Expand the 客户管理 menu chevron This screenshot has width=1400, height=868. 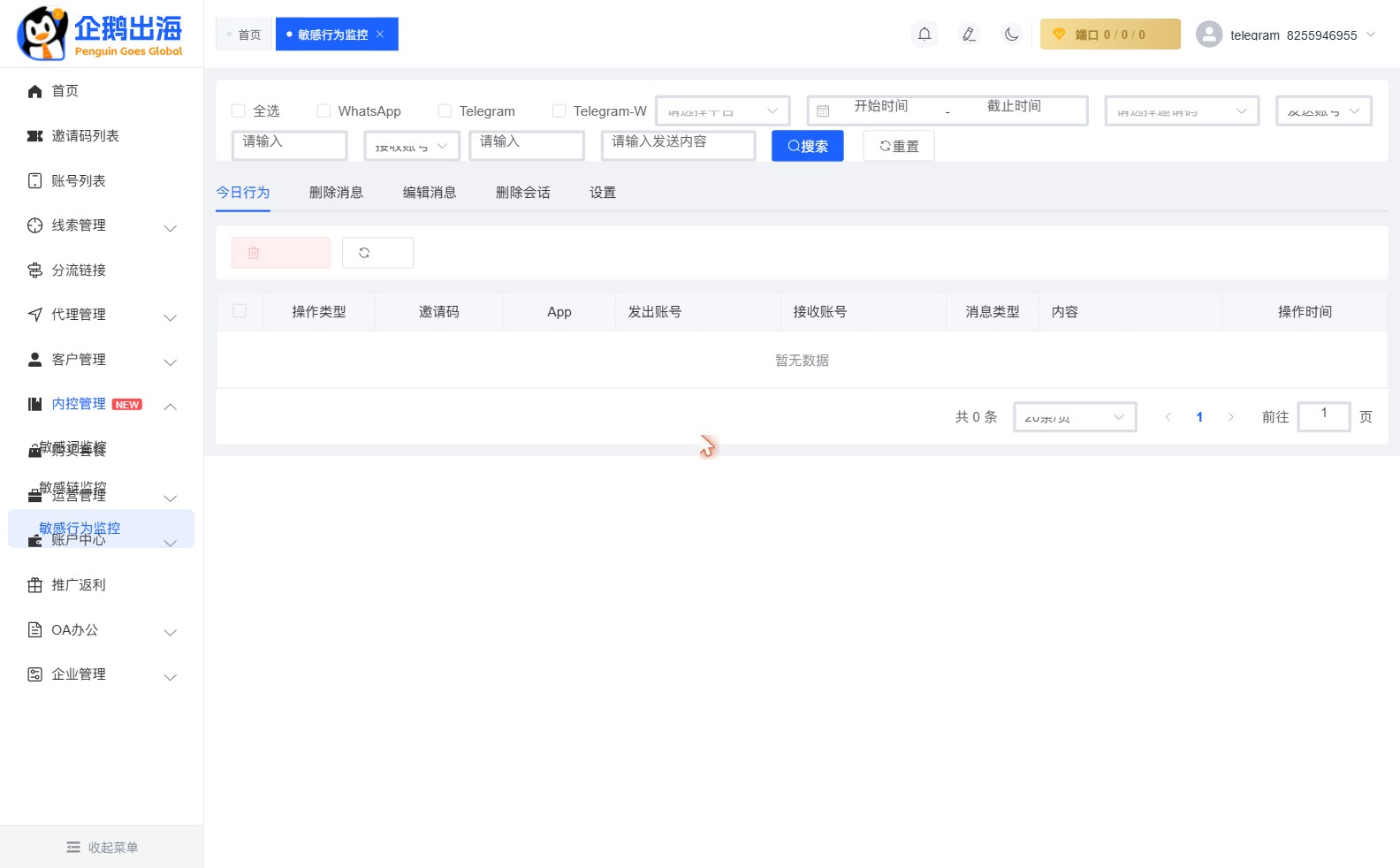[x=171, y=362]
